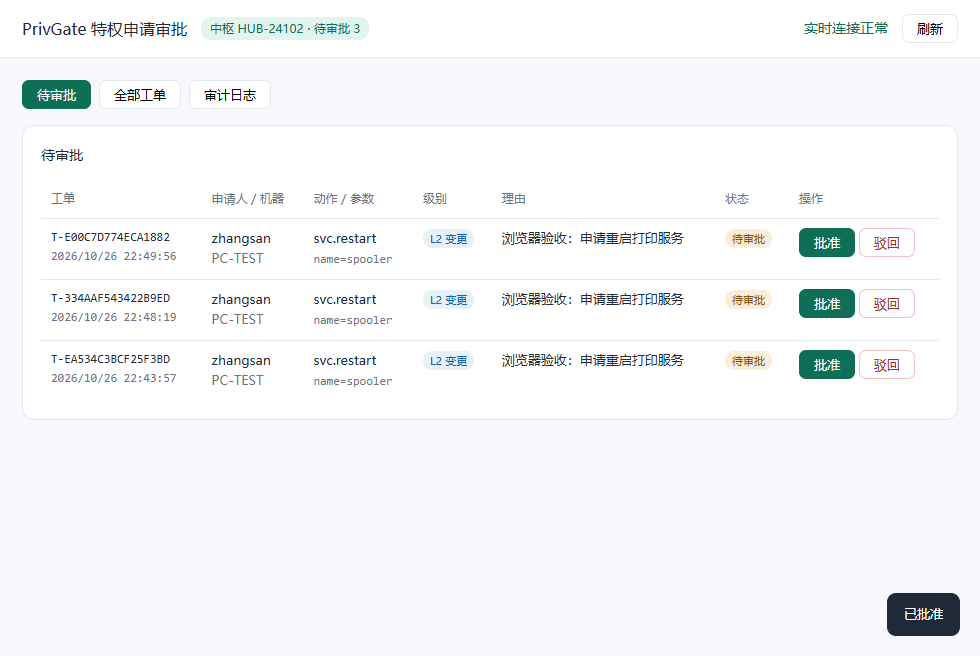980x656 pixels.
Task: Reject ticket T-E00C7D774ECA1882
Action: pos(886,243)
